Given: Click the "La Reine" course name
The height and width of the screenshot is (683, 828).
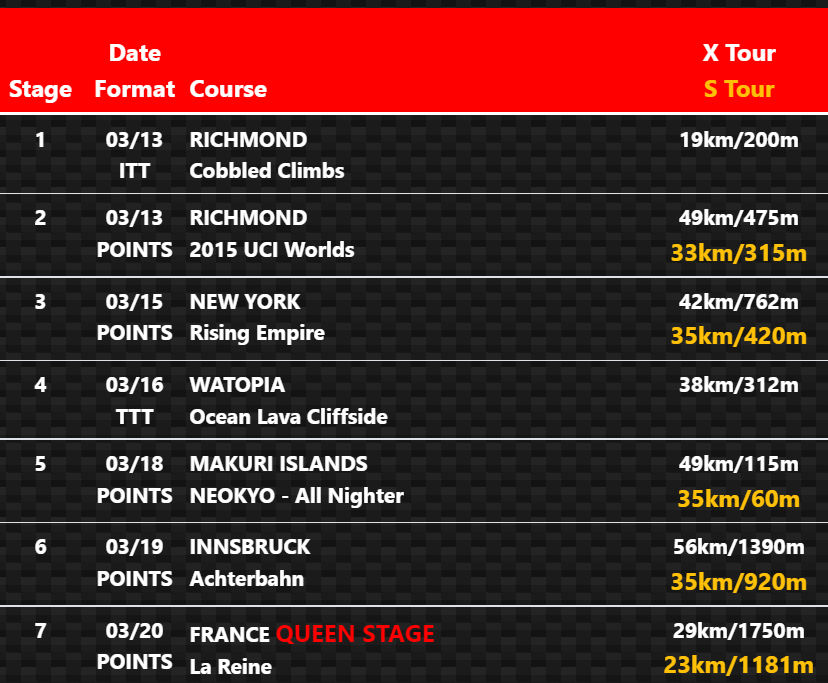Looking at the screenshot, I should 230,665.
